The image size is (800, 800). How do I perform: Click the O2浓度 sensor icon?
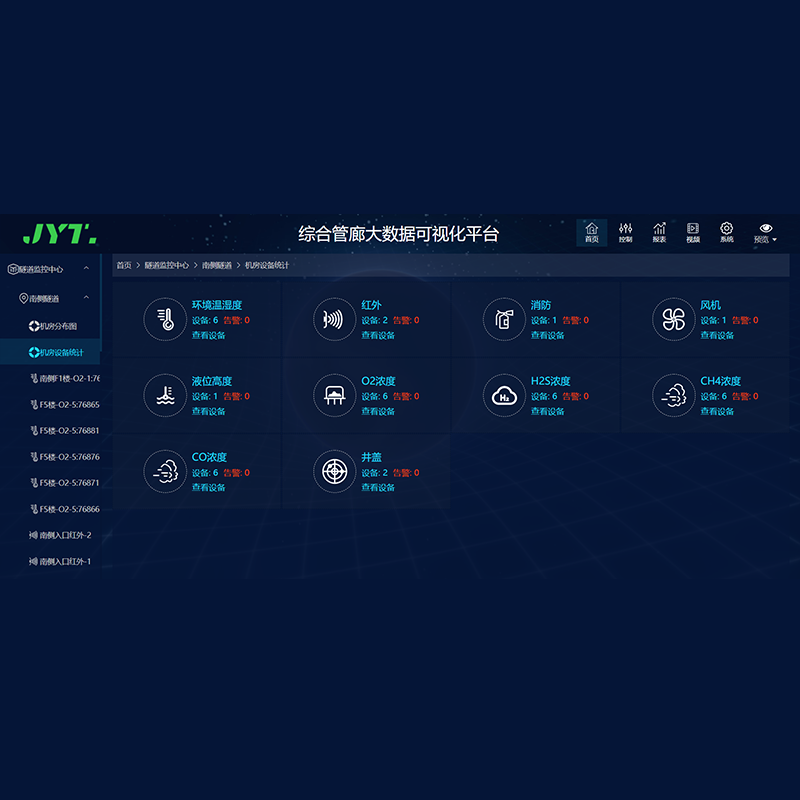click(x=334, y=395)
